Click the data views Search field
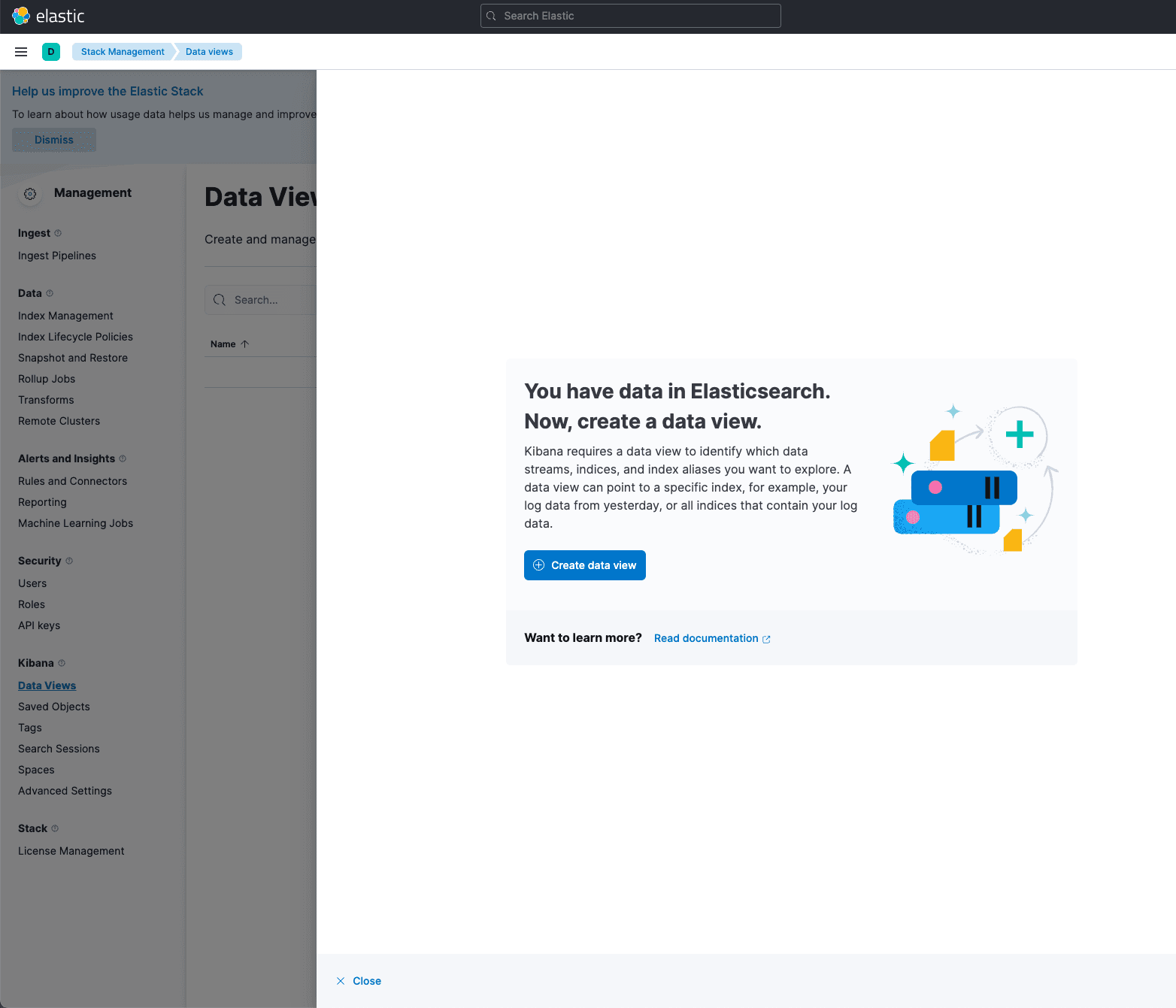 261,300
